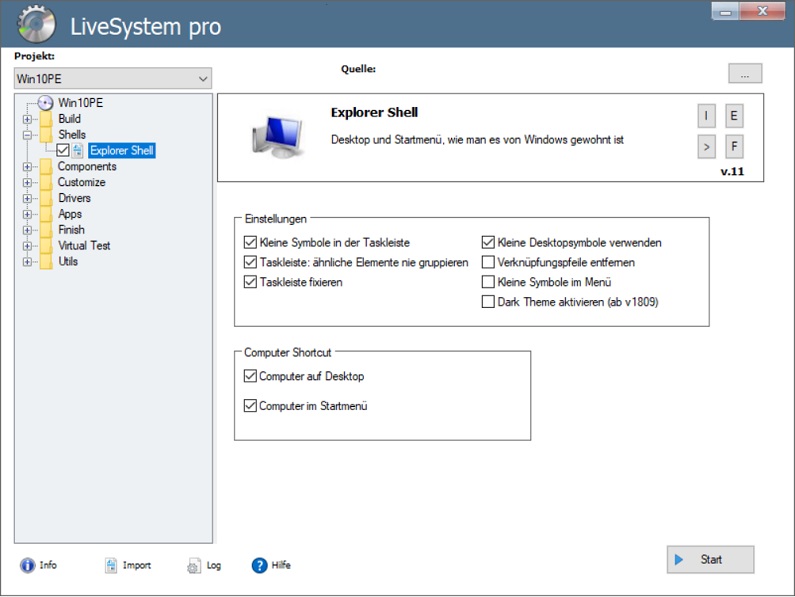Enable Kleine Symbole im Menü
The image size is (795, 597).
pos(488,282)
